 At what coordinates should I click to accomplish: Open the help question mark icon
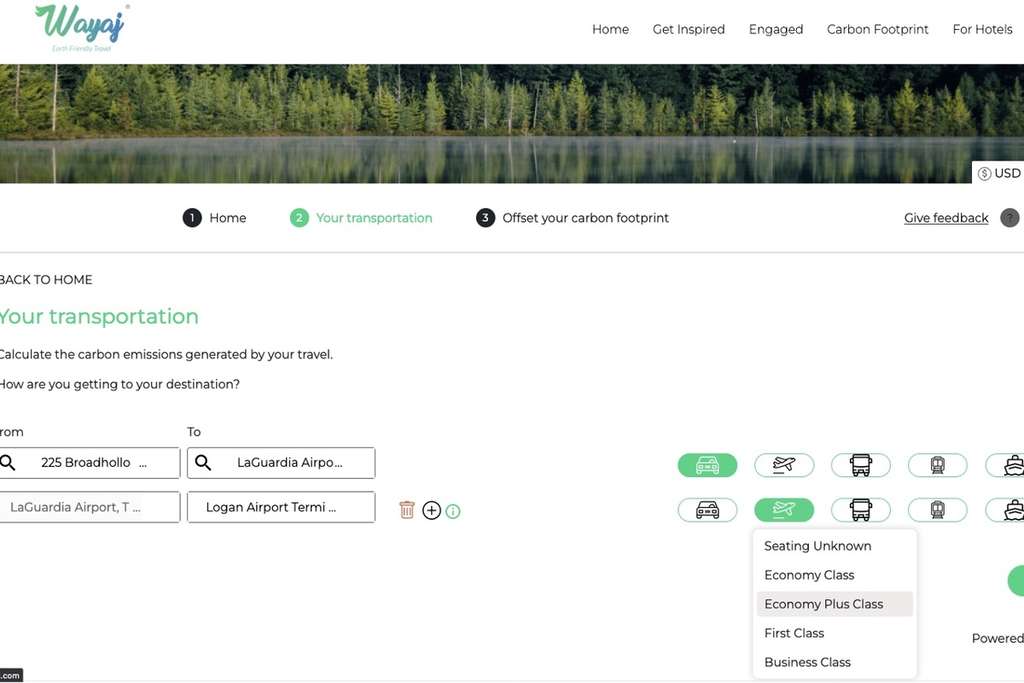[x=1009, y=217]
